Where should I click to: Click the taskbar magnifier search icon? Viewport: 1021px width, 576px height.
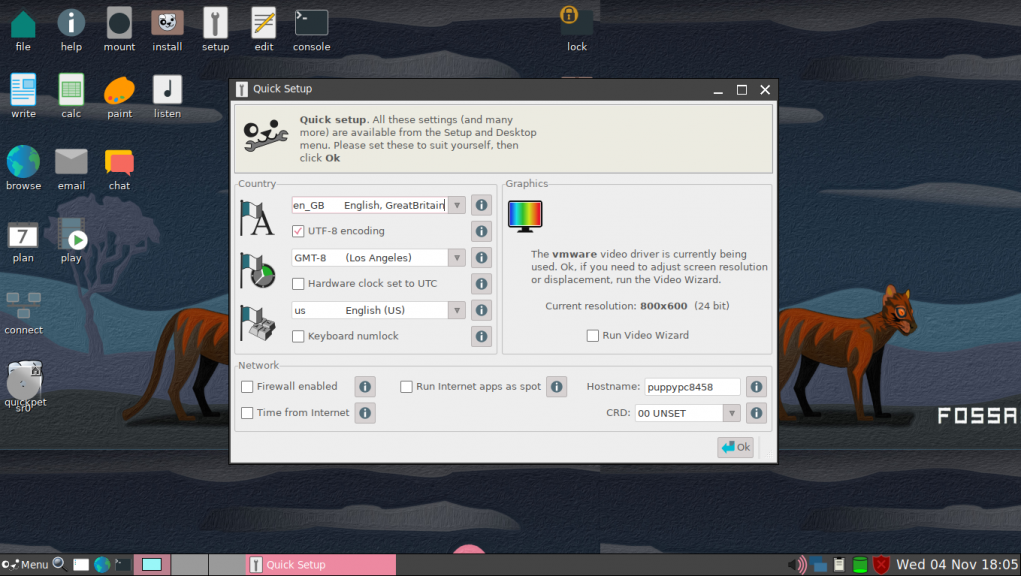(60, 564)
